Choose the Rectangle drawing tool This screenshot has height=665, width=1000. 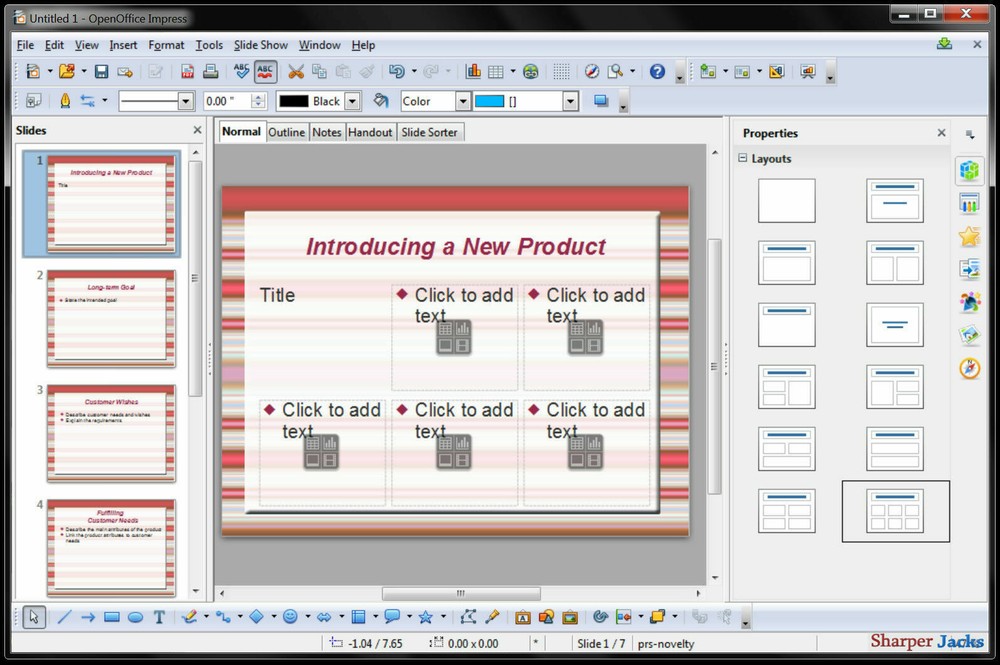113,617
